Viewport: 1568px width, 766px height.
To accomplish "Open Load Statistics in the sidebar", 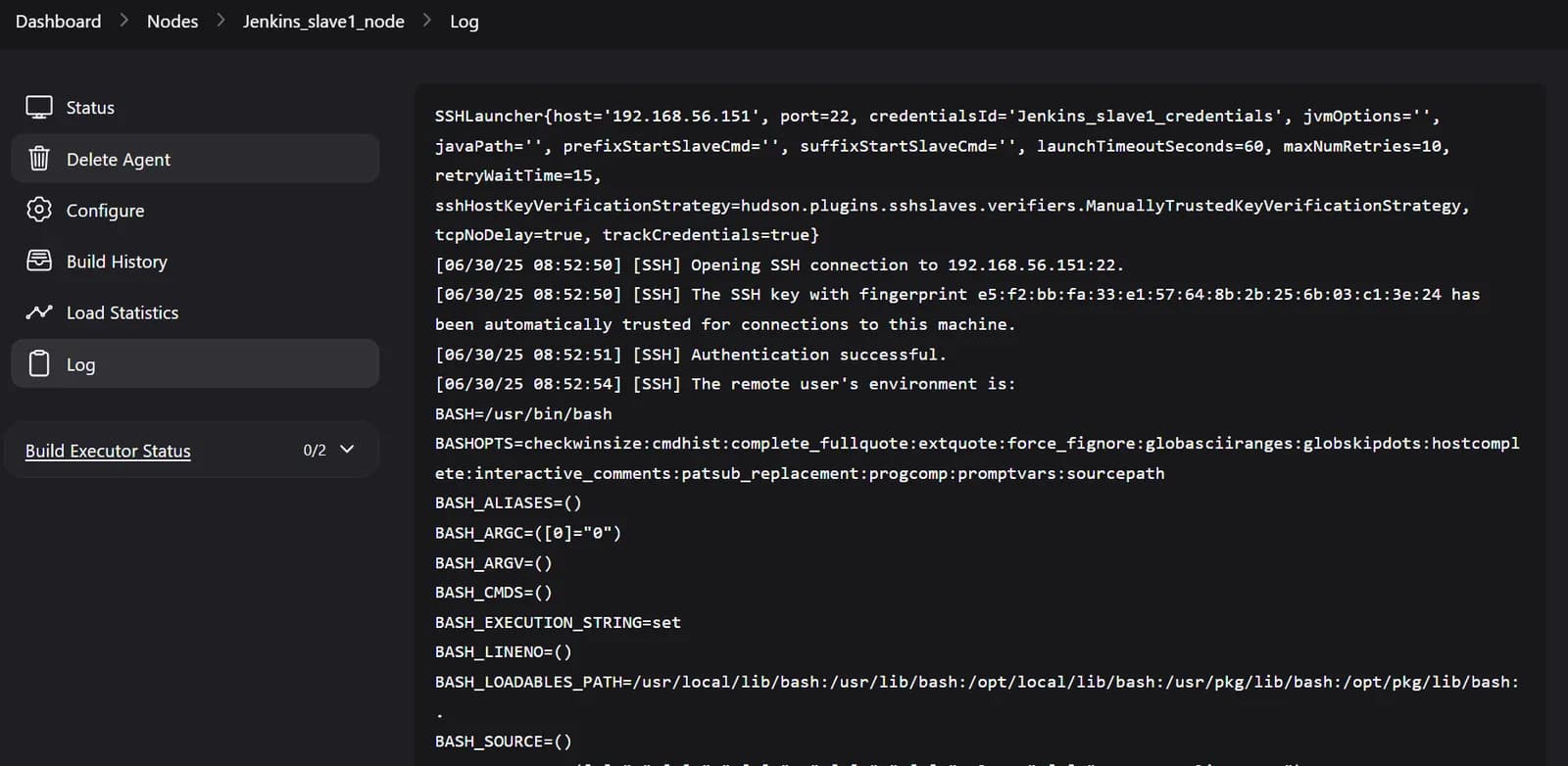I will 195,312.
